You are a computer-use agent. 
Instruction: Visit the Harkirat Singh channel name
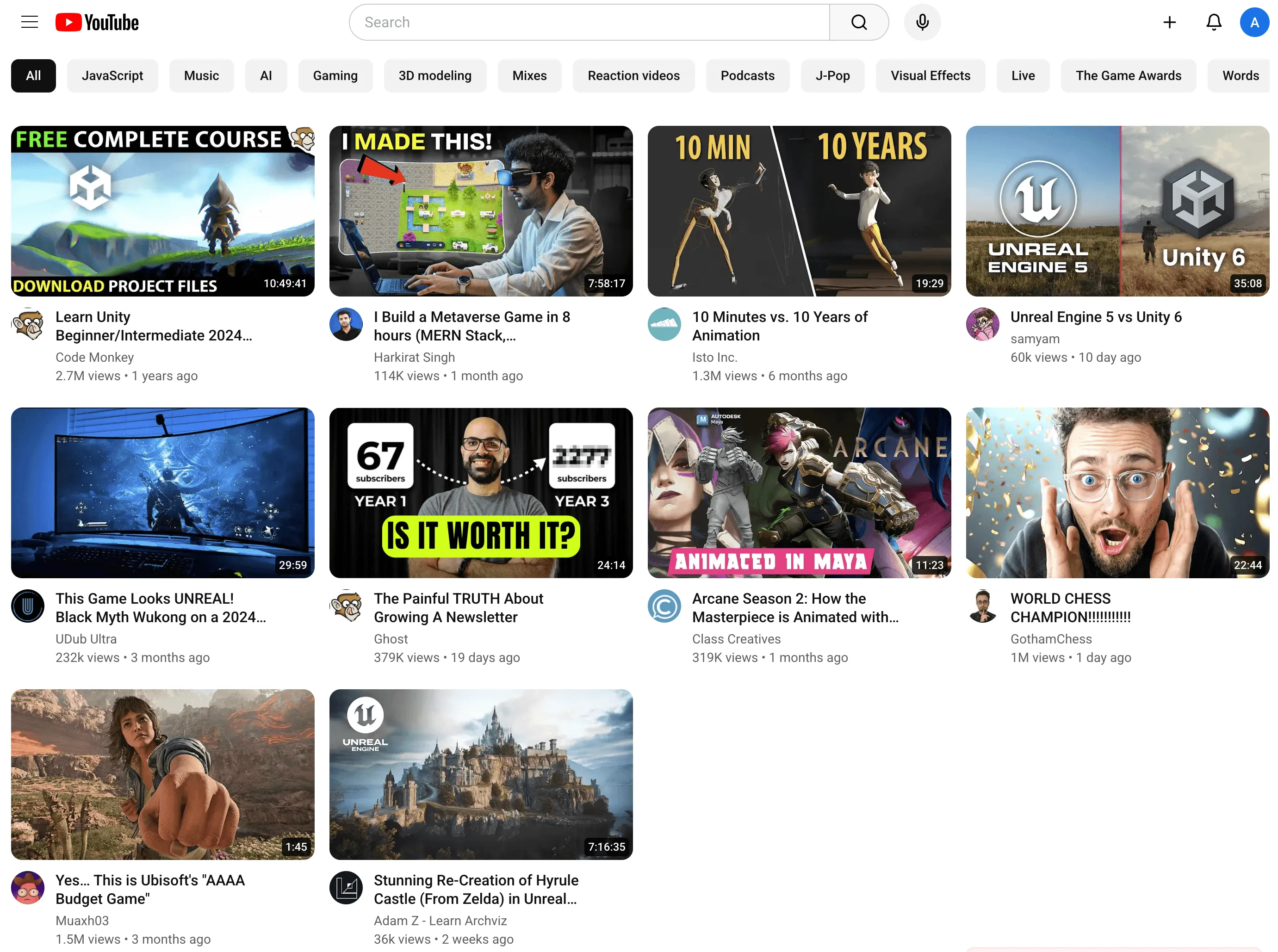(414, 357)
